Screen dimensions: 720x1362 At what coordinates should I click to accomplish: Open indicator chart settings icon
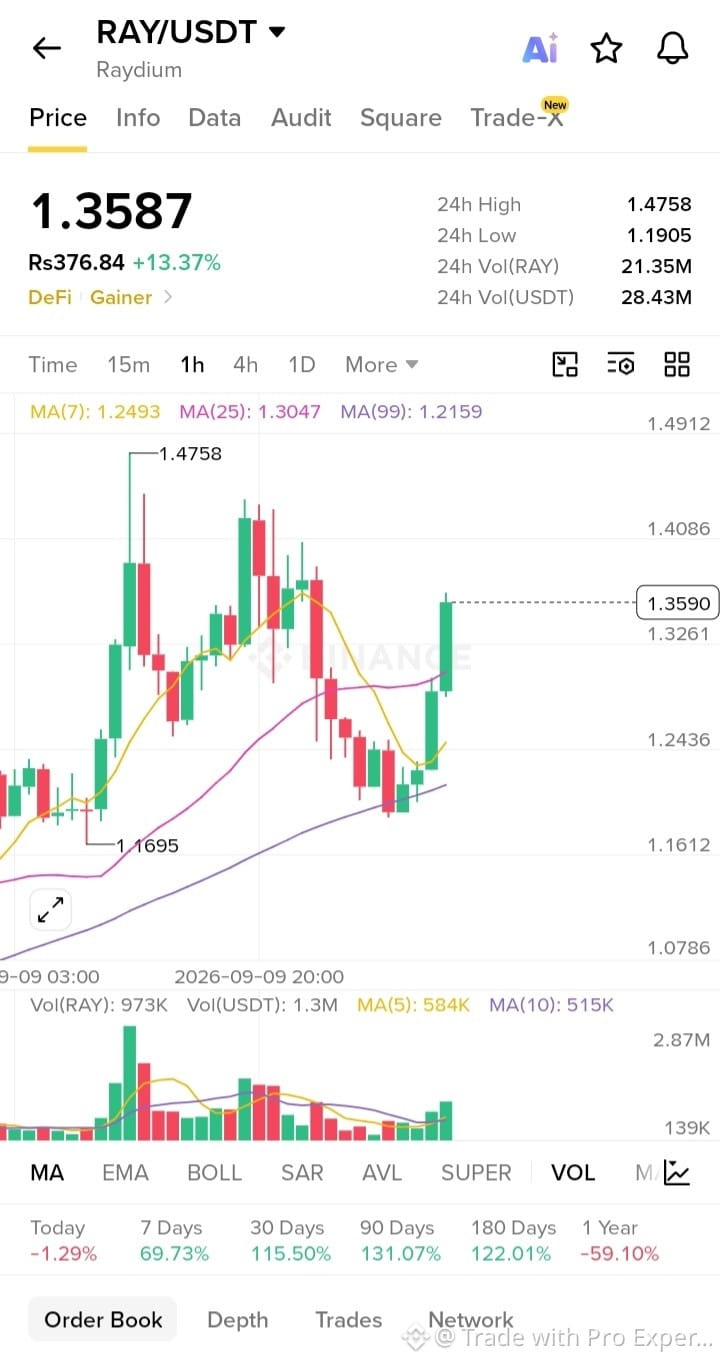coord(677,1172)
